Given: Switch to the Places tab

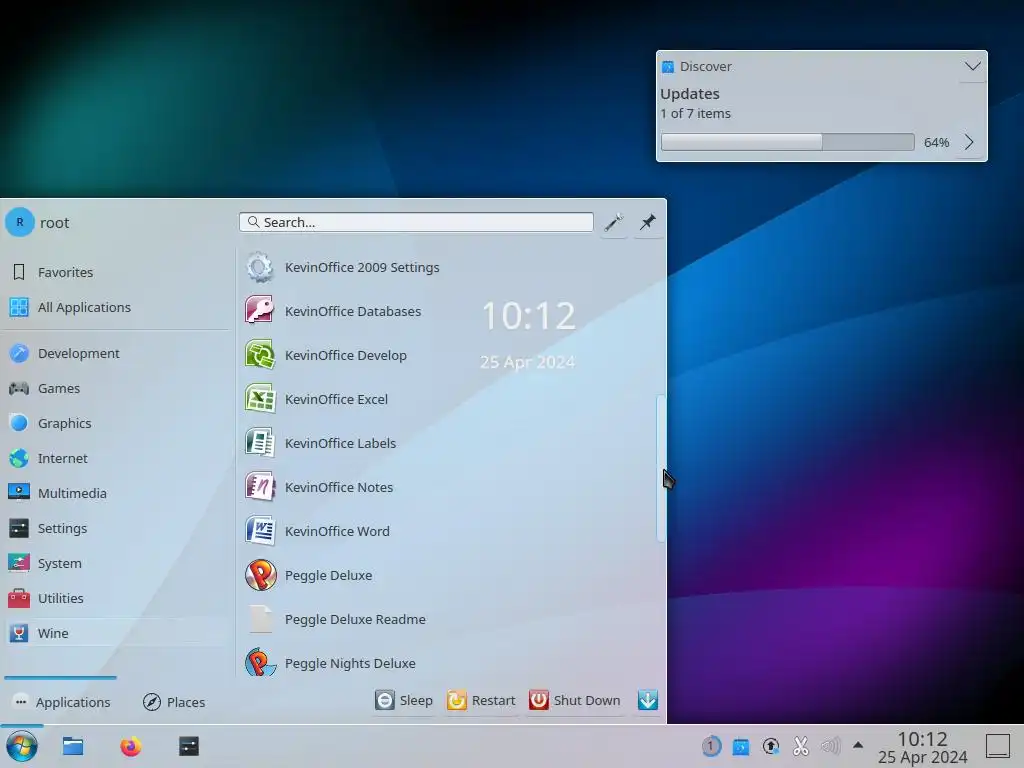Looking at the screenshot, I should coord(174,702).
